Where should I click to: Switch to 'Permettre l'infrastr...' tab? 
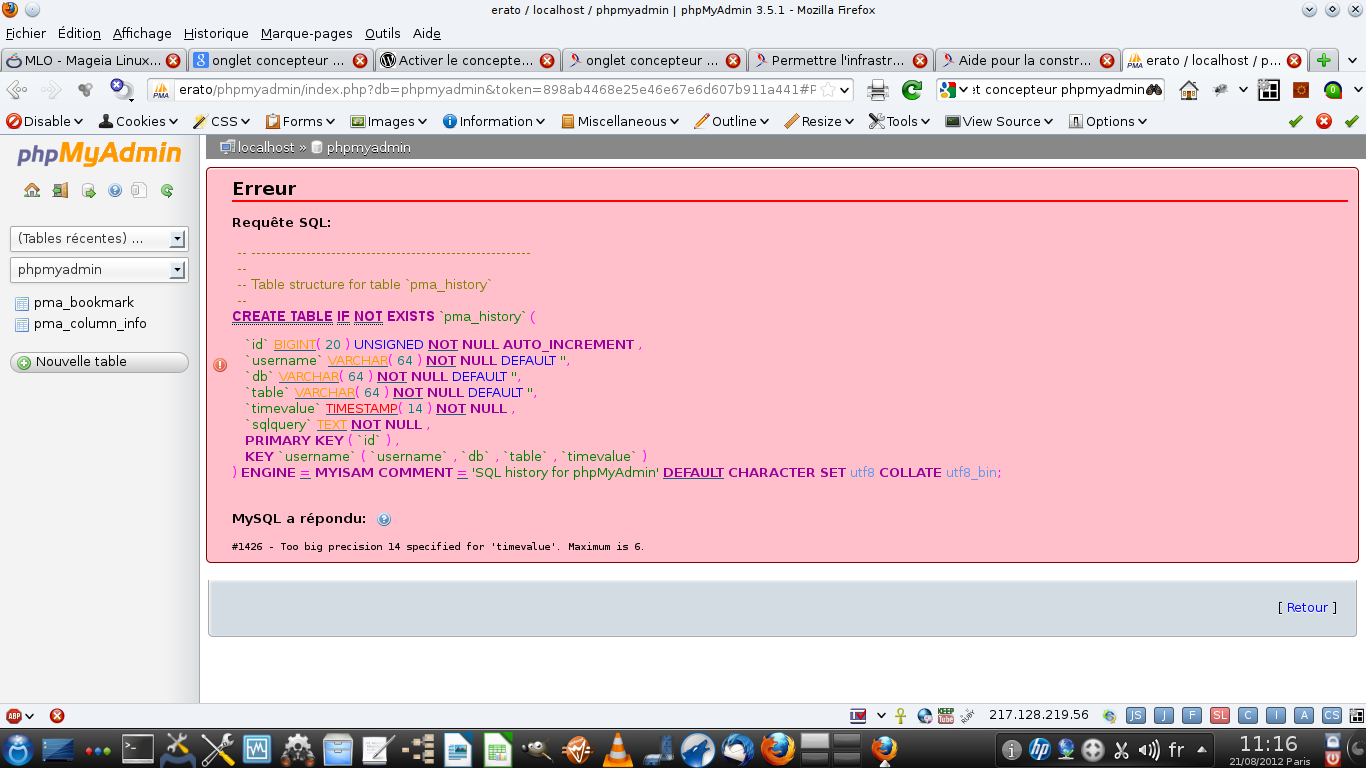pyautogui.click(x=841, y=60)
